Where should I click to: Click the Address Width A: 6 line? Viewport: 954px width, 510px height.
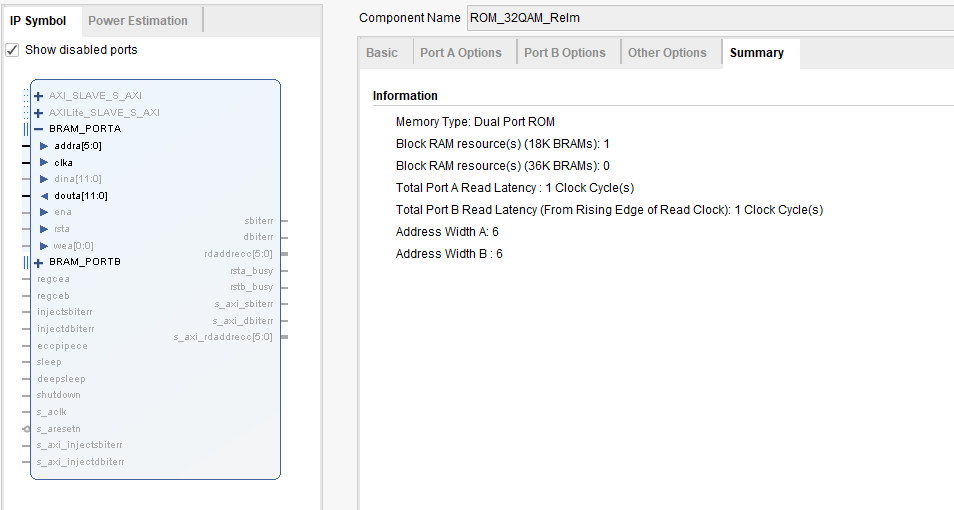tap(447, 231)
